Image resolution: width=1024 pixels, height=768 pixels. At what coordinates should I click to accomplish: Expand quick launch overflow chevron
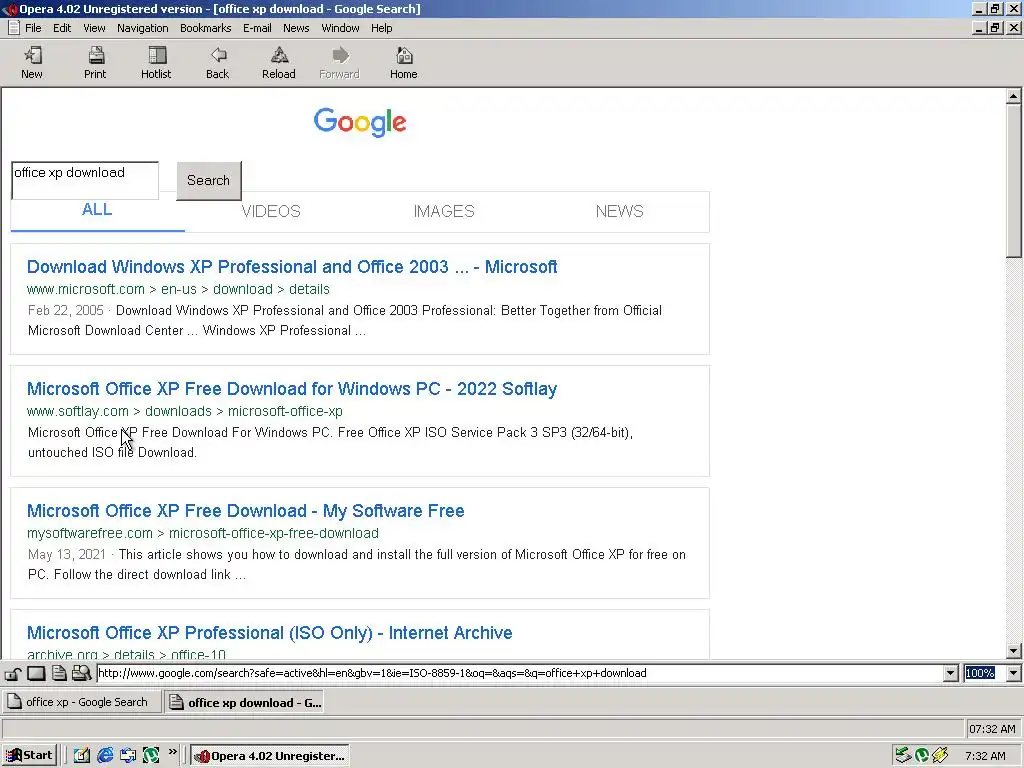(172, 752)
